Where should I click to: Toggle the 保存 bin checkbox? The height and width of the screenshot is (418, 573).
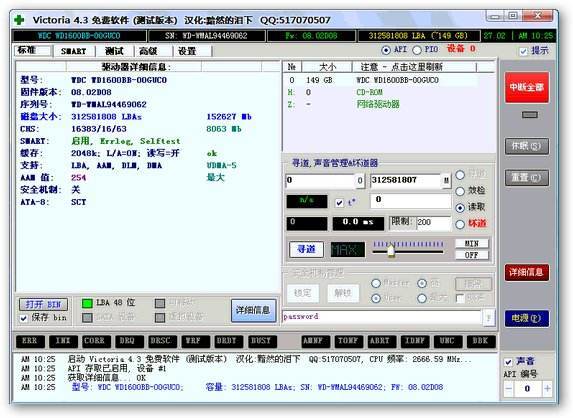[24, 318]
